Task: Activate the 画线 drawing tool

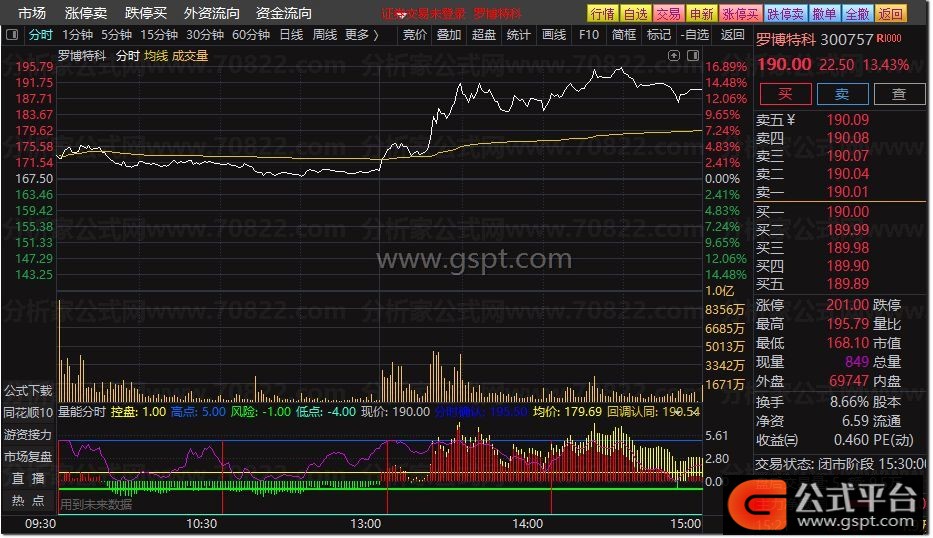Action: [554, 35]
